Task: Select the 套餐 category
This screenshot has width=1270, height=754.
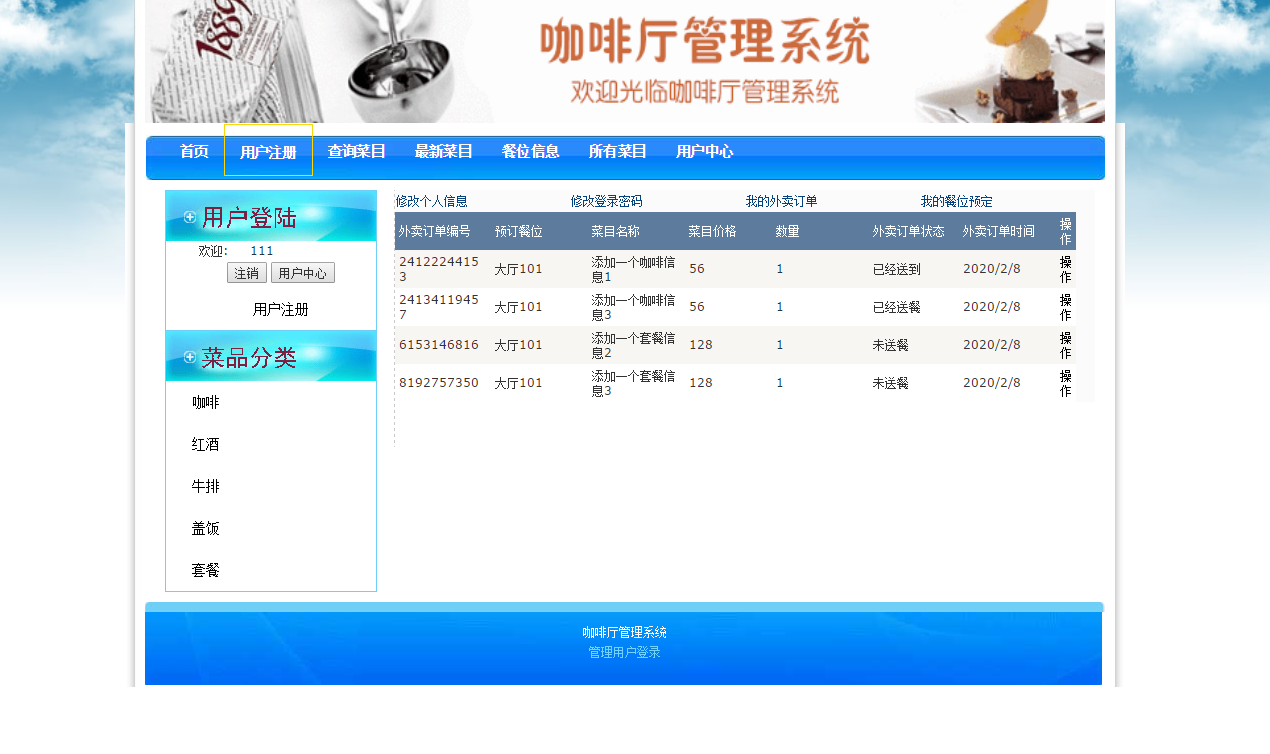Action: point(206,571)
